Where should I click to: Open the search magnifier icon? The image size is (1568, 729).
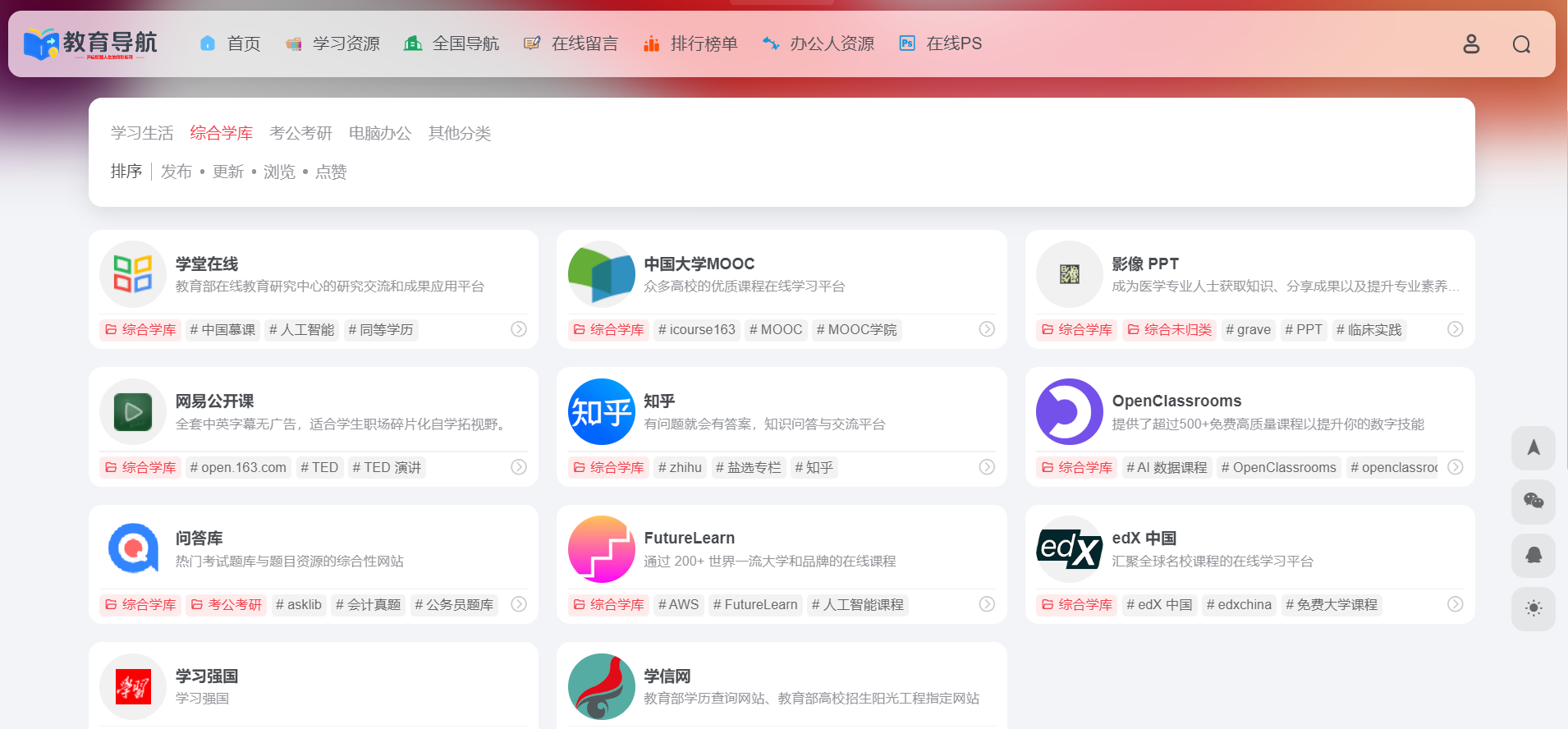pos(1521,44)
